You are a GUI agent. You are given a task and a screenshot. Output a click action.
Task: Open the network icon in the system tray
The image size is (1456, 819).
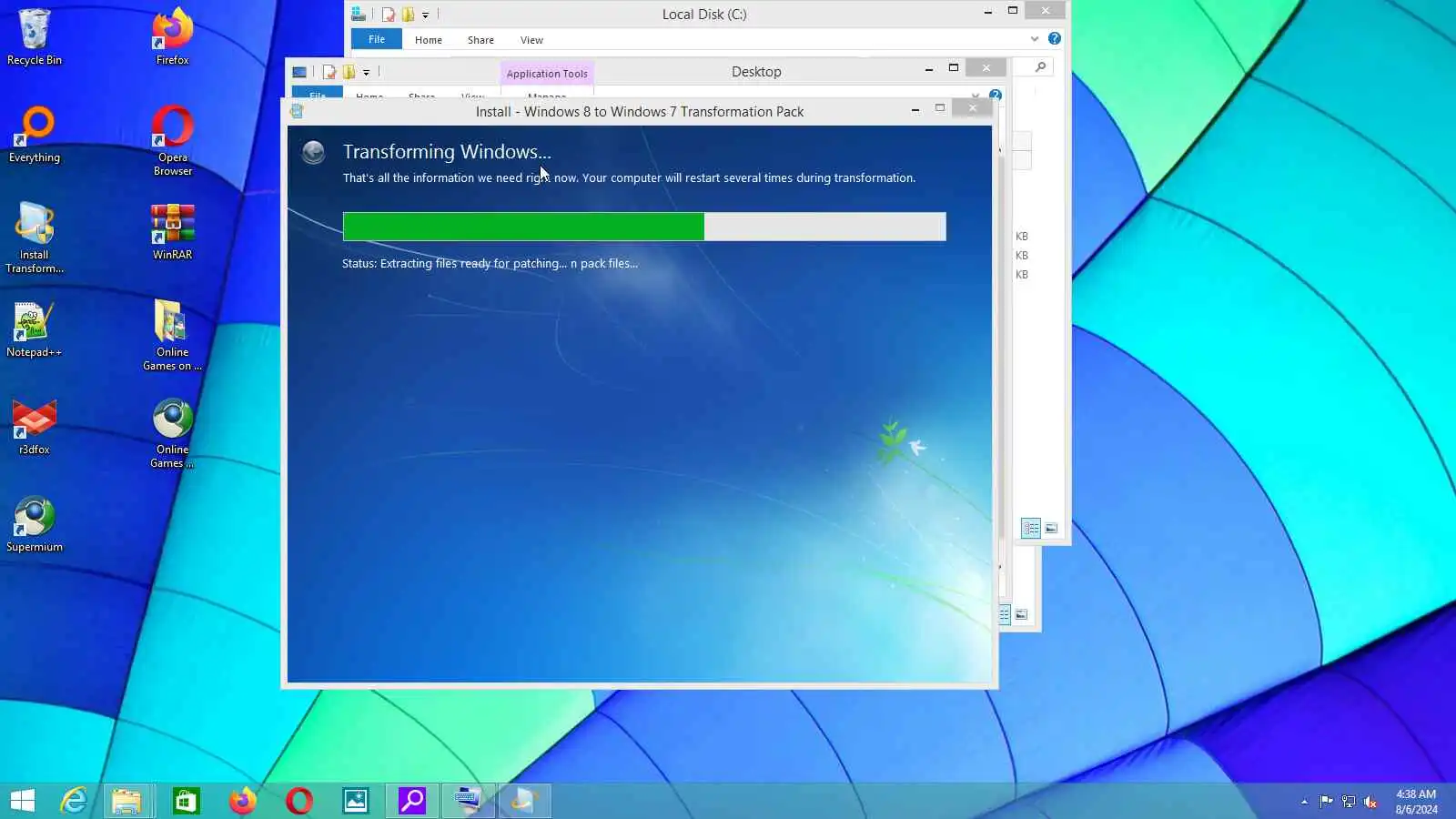(1349, 802)
